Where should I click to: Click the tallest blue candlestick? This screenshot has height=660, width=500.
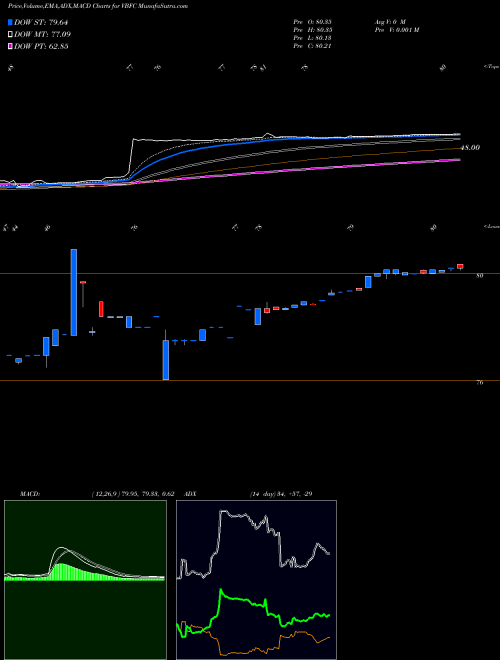pos(74,293)
